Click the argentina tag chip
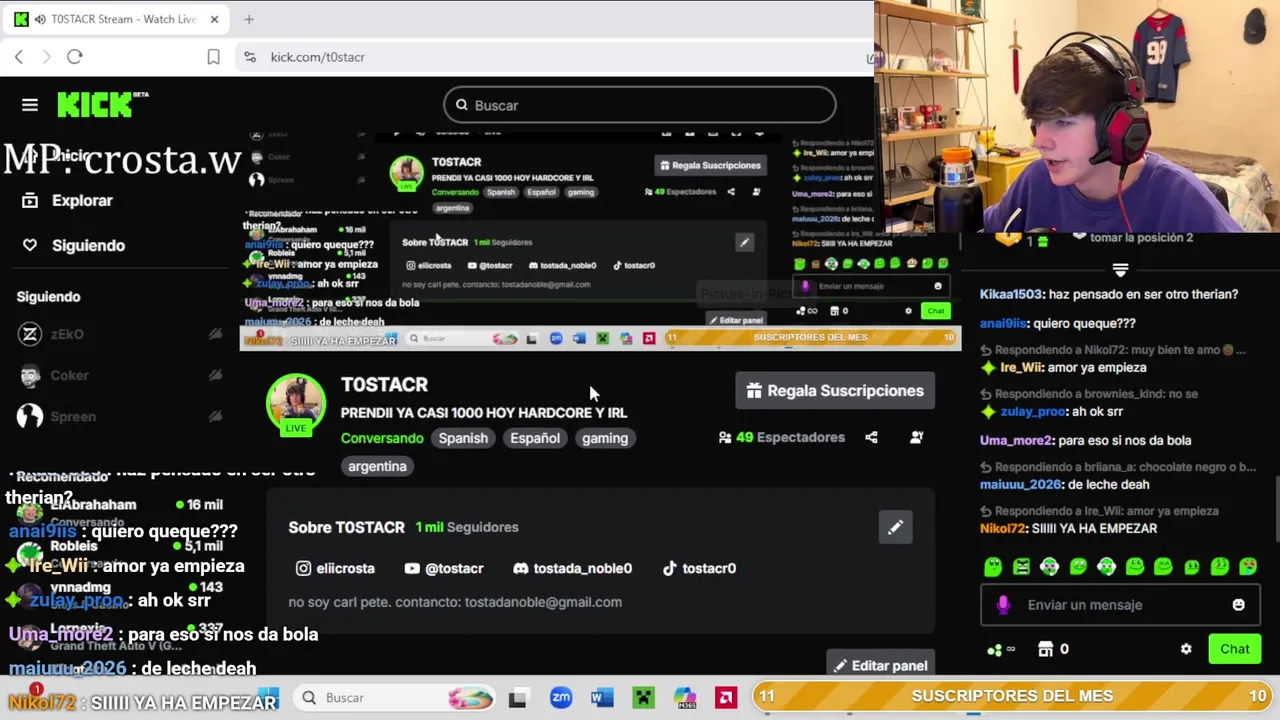 pyautogui.click(x=377, y=466)
